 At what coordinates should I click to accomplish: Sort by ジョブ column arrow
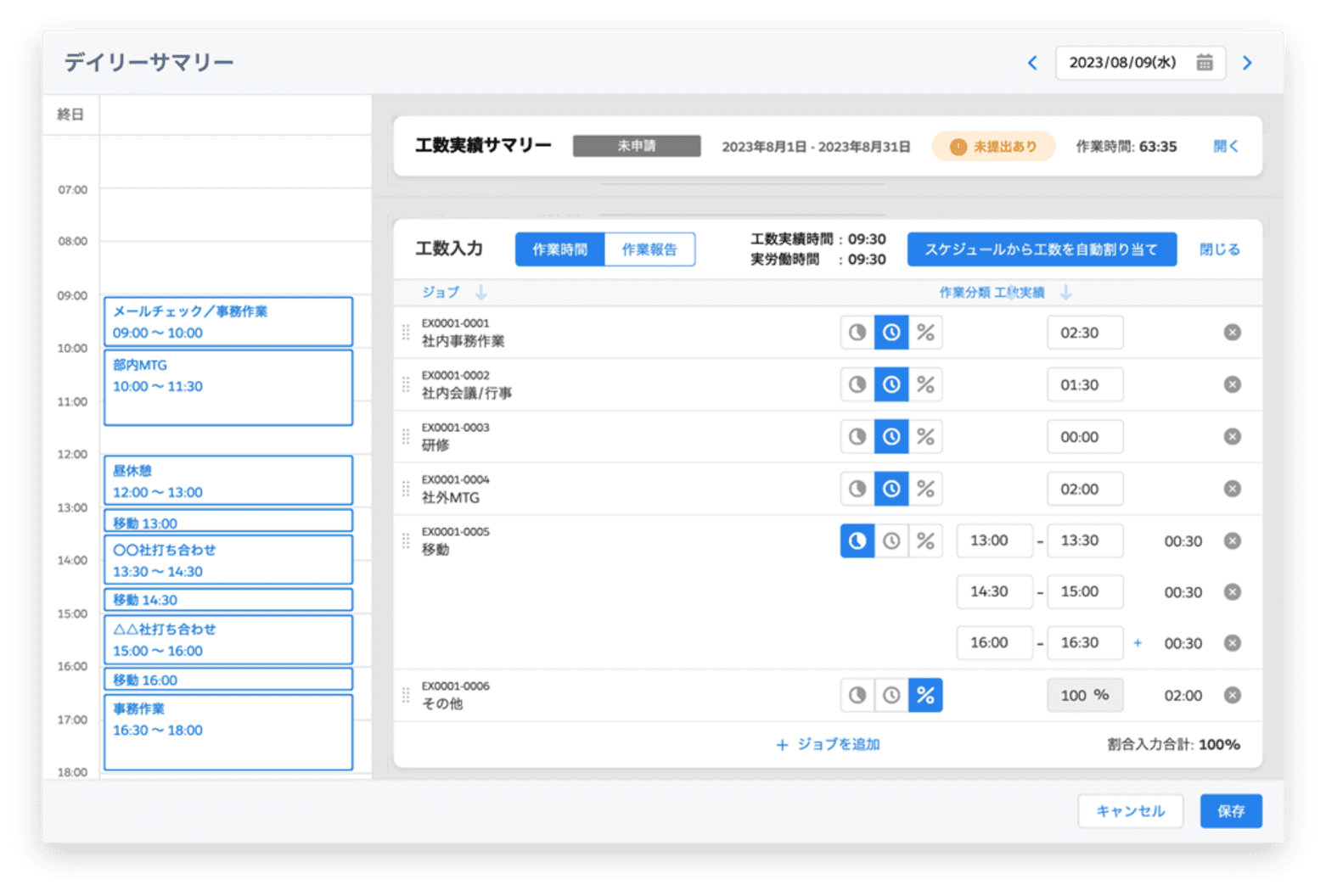tap(480, 293)
